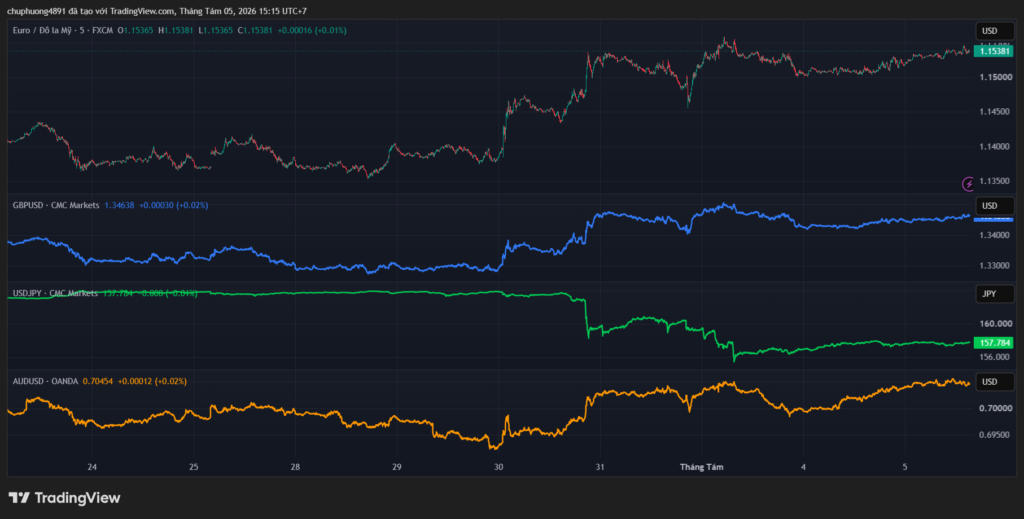
Task: Click the TradingView logo at bottom left
Action: (64, 498)
